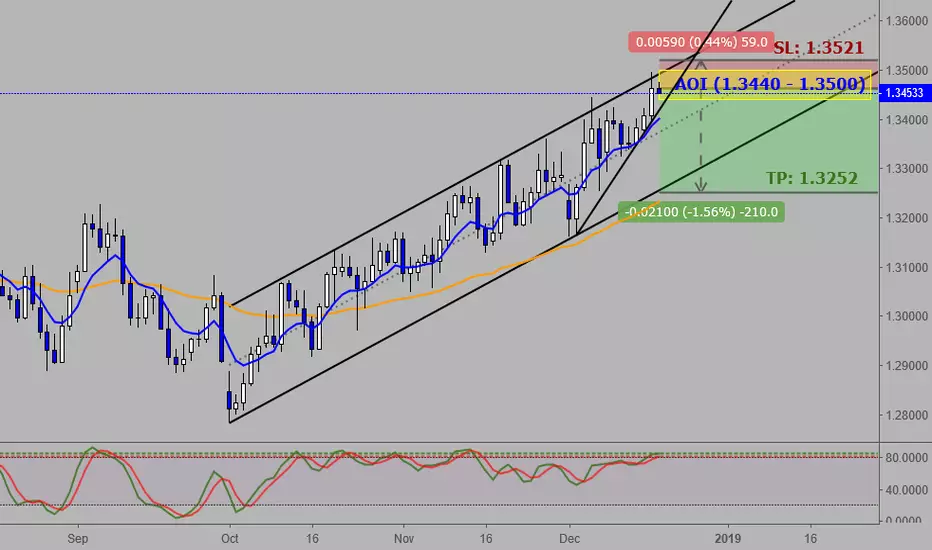Click the 1.31000 price axis label
Screen dimensions: 932x550
(x=906, y=268)
